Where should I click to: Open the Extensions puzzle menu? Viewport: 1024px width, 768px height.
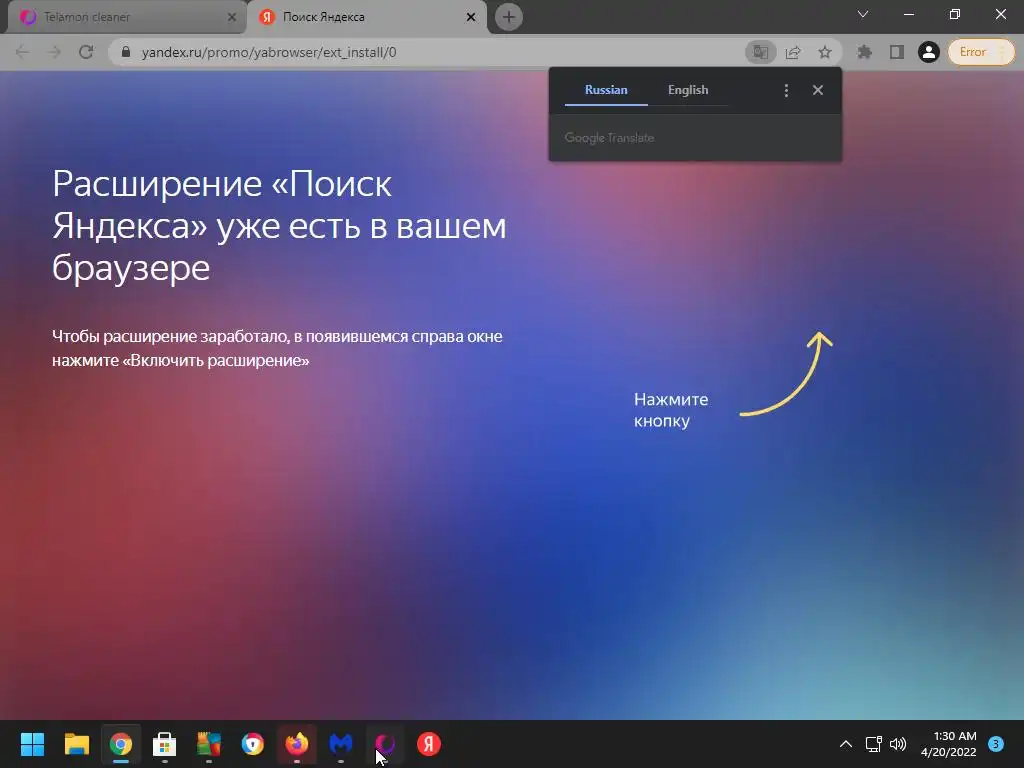(x=865, y=52)
